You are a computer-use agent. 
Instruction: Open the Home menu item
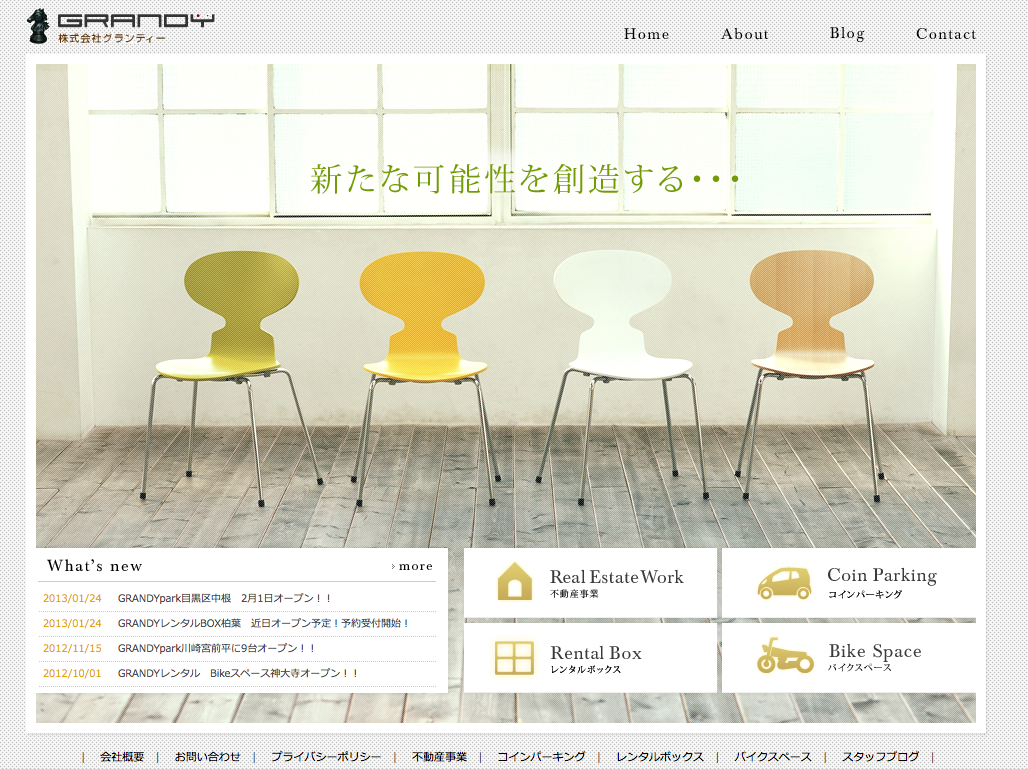tap(646, 34)
